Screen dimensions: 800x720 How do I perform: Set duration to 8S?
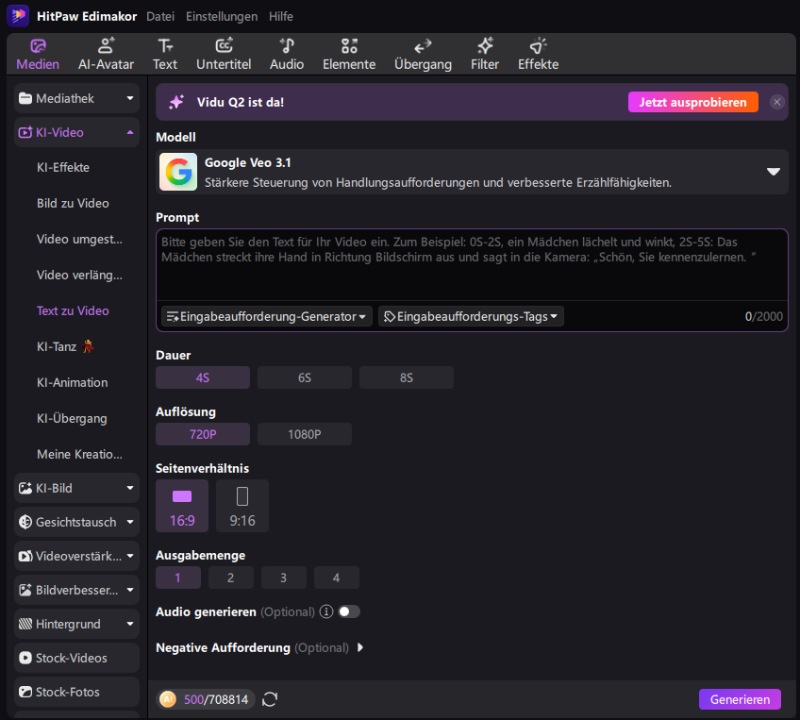pos(406,378)
